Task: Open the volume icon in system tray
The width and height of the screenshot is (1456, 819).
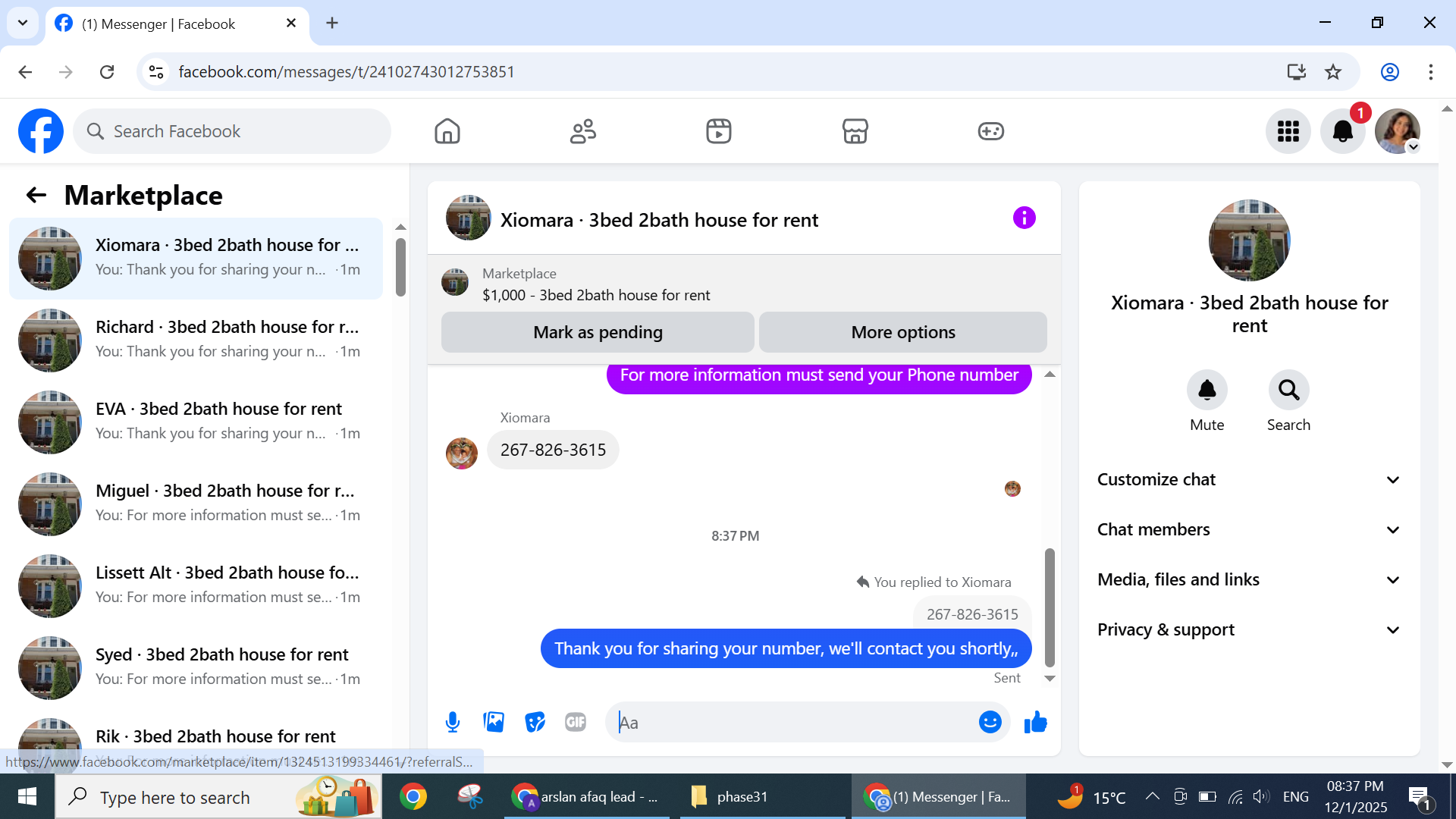Action: click(1261, 796)
